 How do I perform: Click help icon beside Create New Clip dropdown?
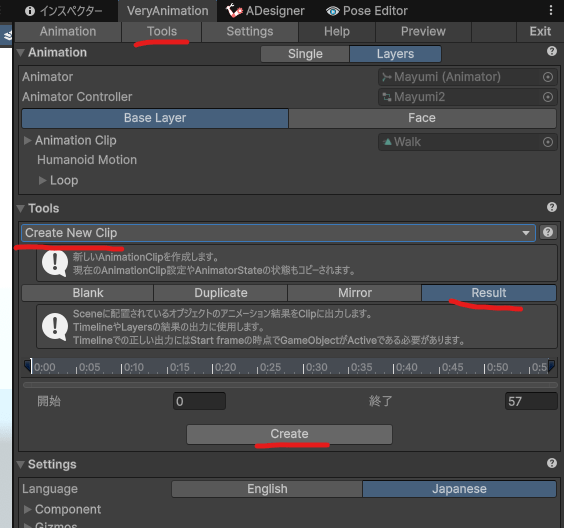tap(548, 232)
